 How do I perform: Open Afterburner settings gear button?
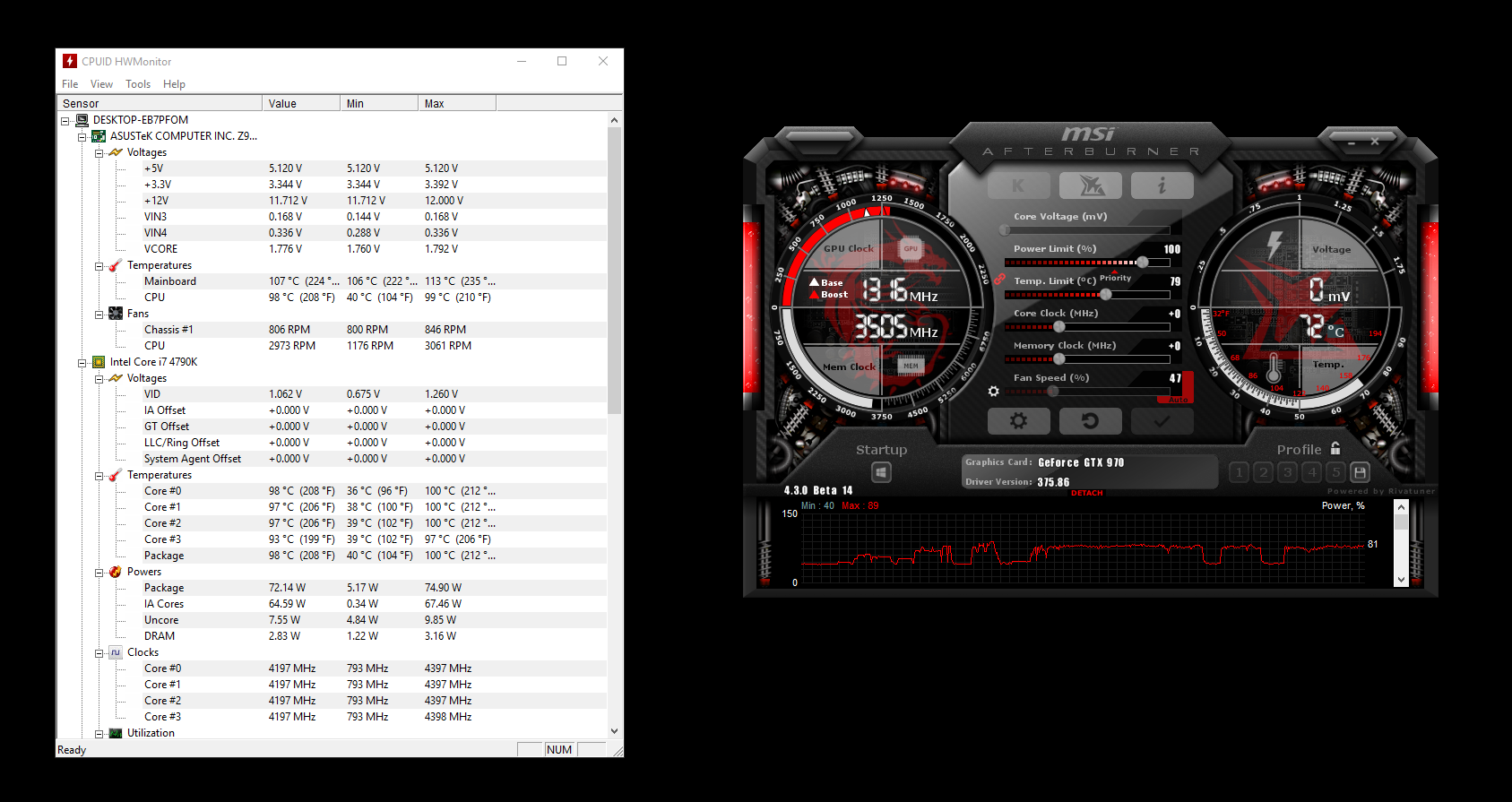(1018, 420)
